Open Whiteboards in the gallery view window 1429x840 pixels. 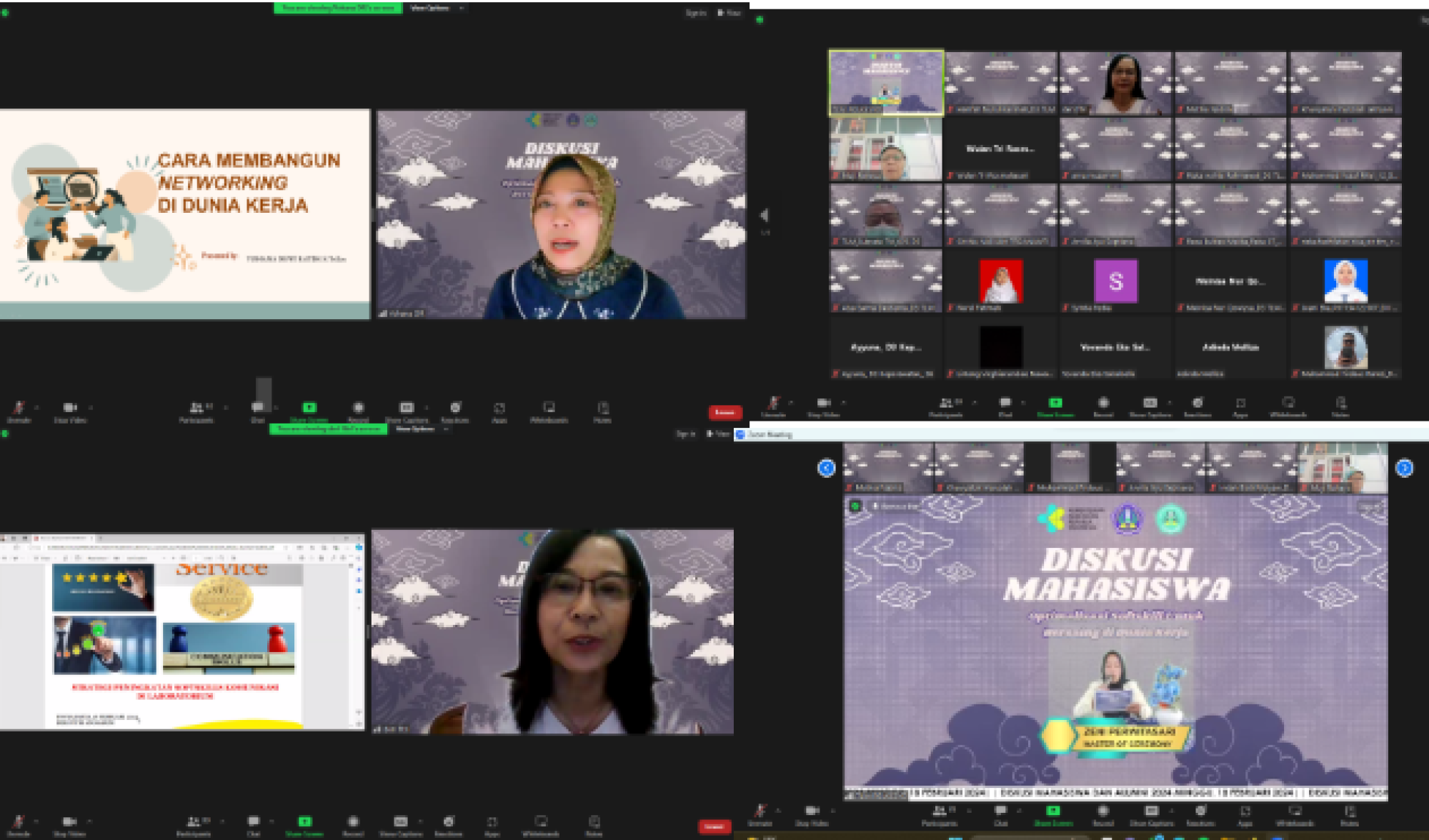pyautogui.click(x=1288, y=404)
